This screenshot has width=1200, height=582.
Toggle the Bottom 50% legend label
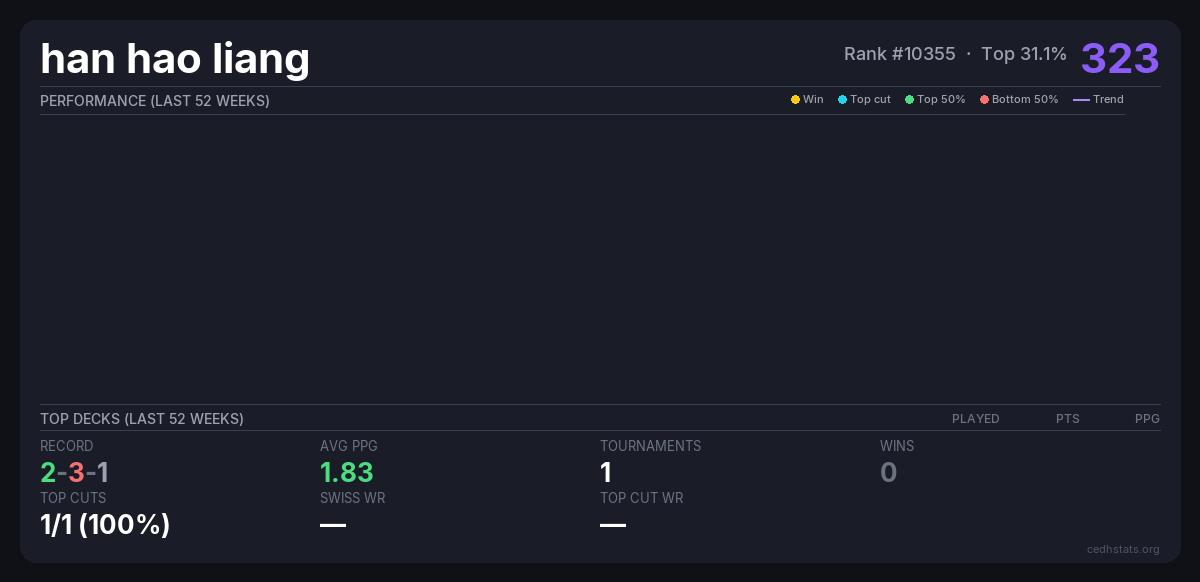pos(1024,100)
